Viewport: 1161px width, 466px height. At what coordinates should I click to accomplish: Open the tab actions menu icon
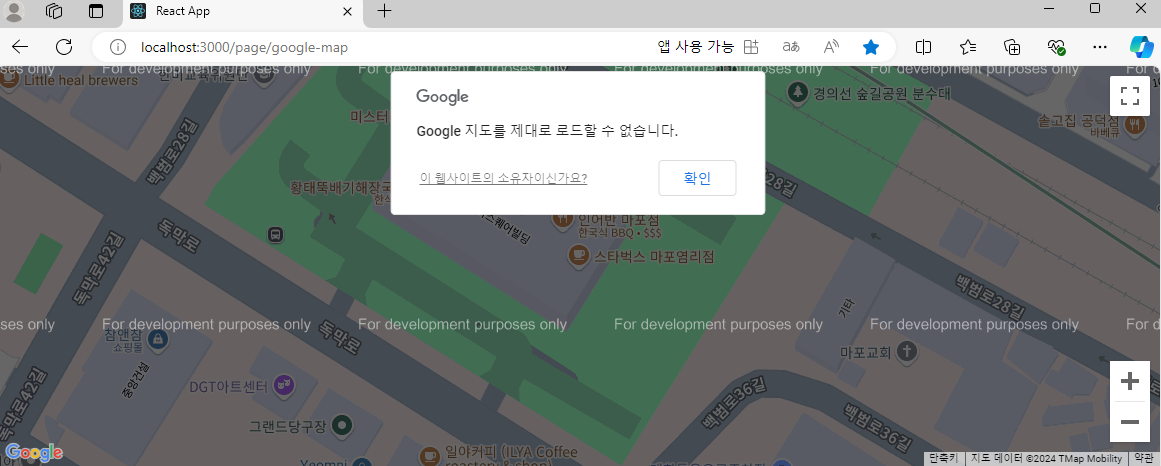tap(96, 10)
